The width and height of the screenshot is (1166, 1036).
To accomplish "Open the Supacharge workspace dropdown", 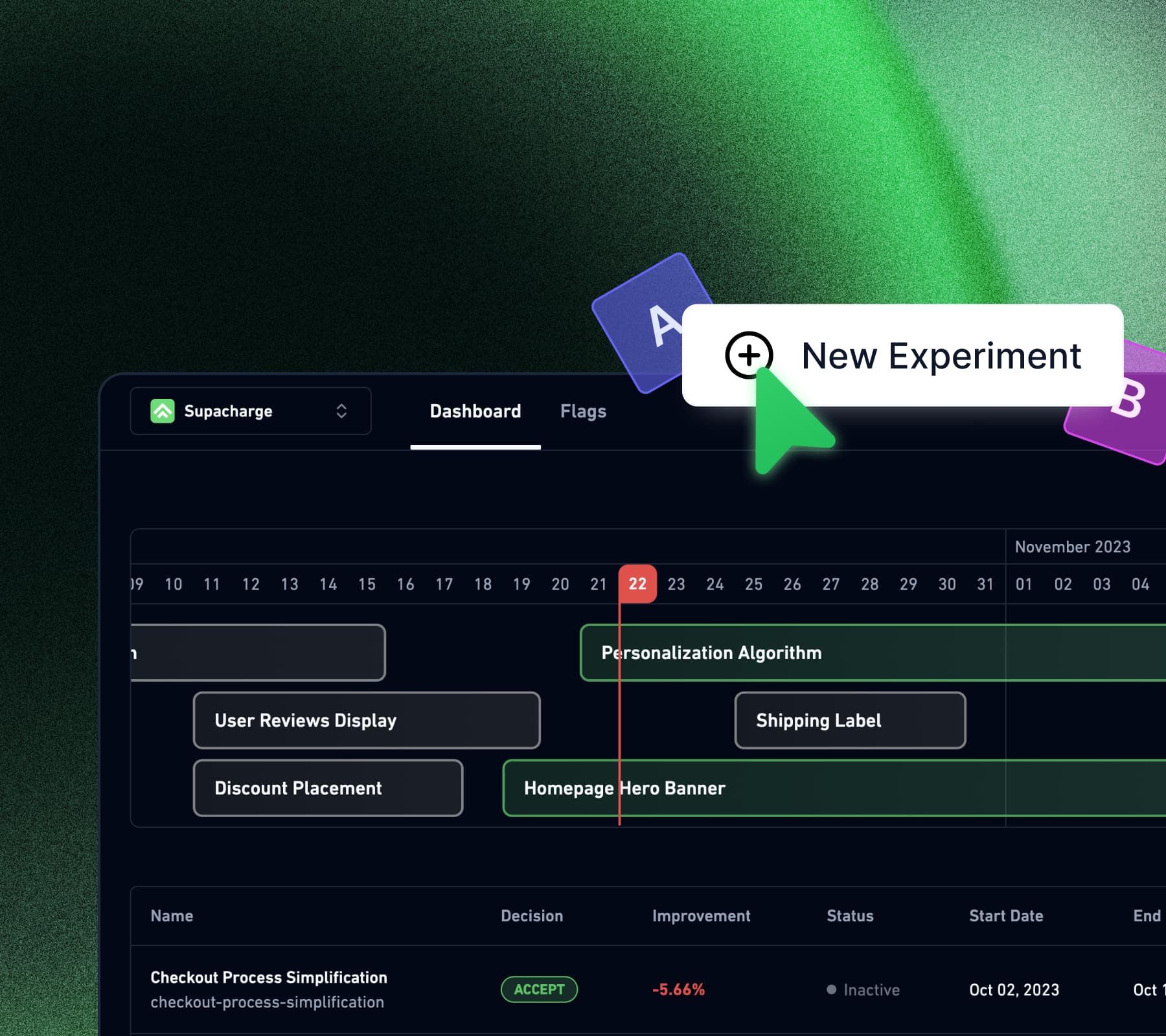I will pyautogui.click(x=250, y=411).
